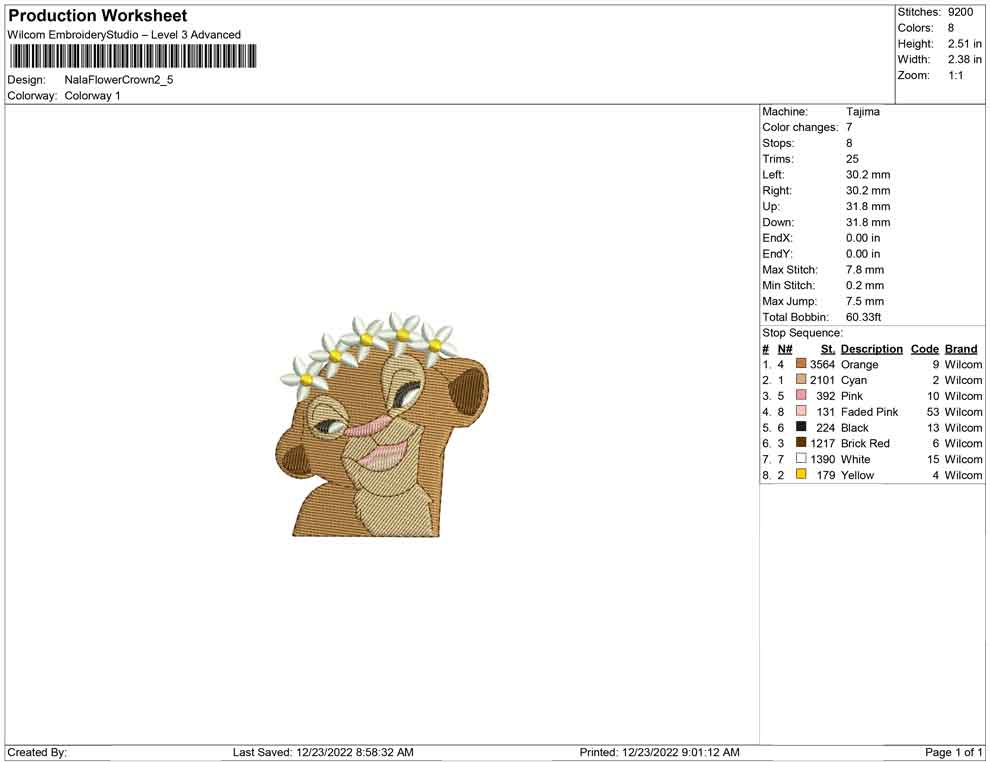Click the White thread swatch
Image resolution: width=990 pixels, height=762 pixels.
click(x=799, y=459)
